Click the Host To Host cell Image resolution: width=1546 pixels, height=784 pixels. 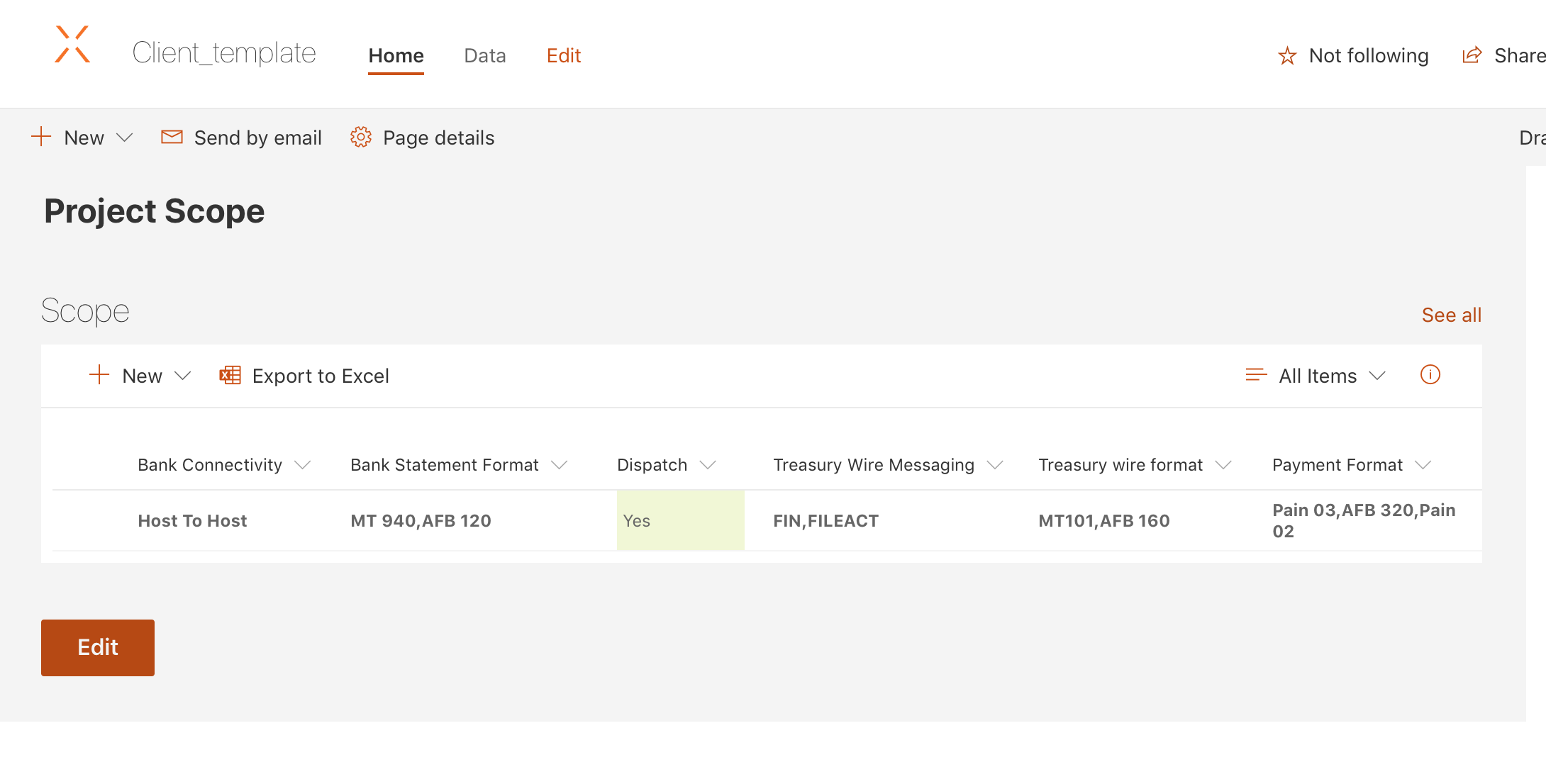click(x=192, y=521)
